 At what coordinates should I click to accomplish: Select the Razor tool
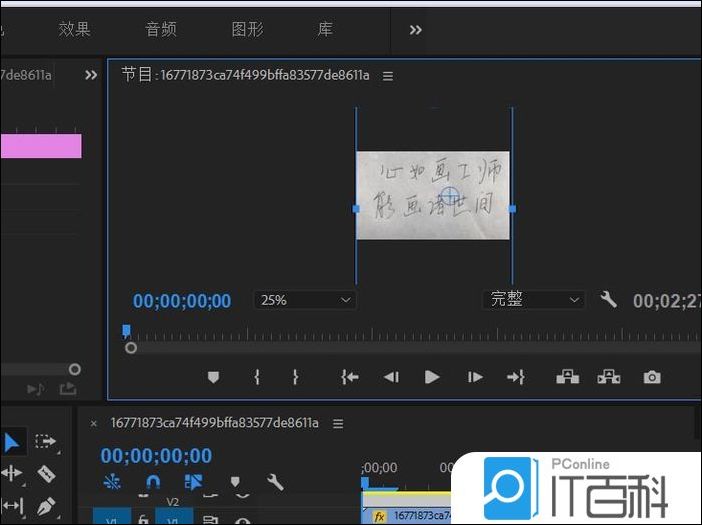[45, 473]
